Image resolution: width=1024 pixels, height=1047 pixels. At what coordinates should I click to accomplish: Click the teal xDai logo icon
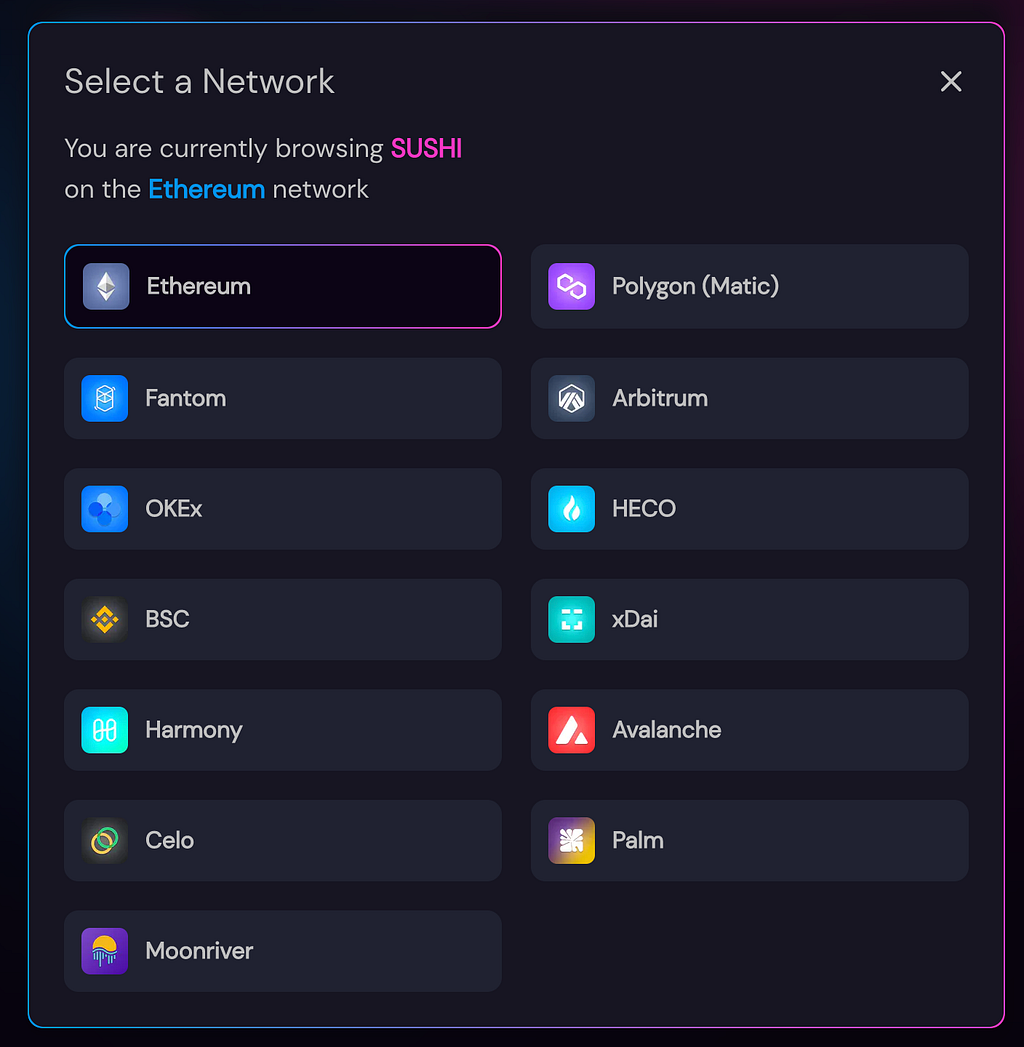tap(571, 620)
